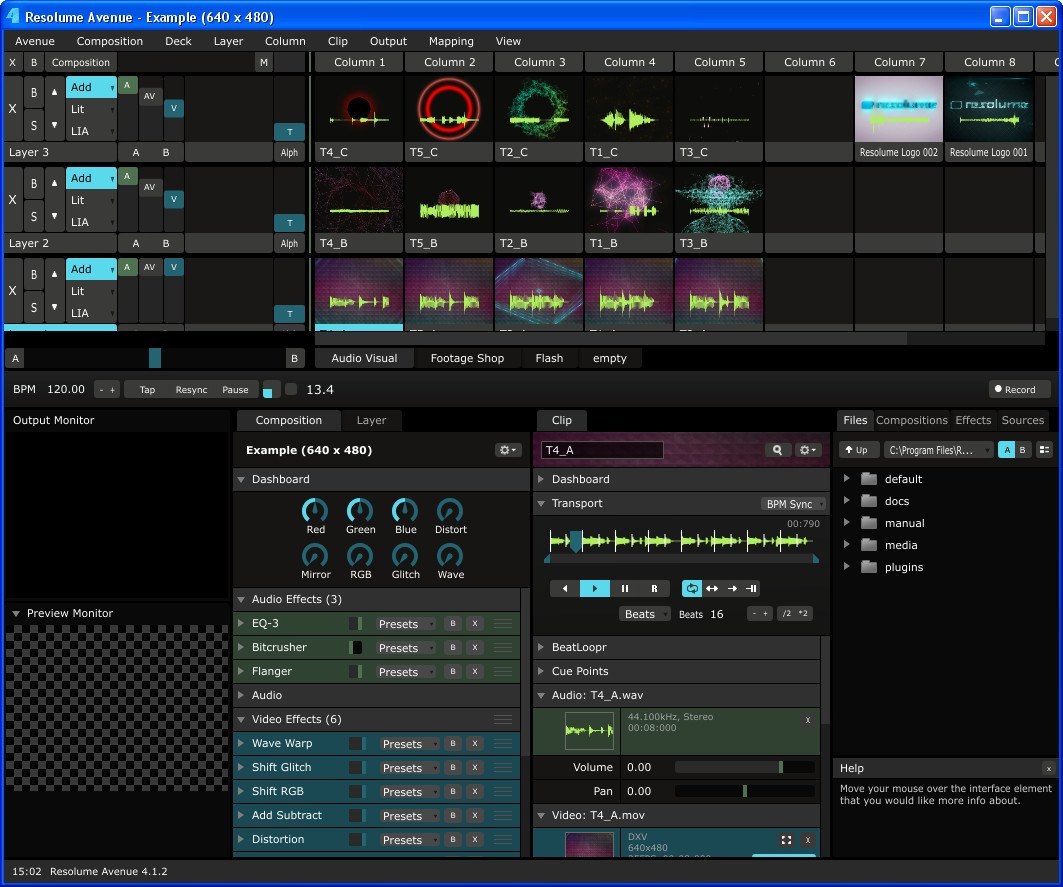Image resolution: width=1063 pixels, height=887 pixels.
Task: Click the Distort dashboard knob
Action: coord(450,511)
